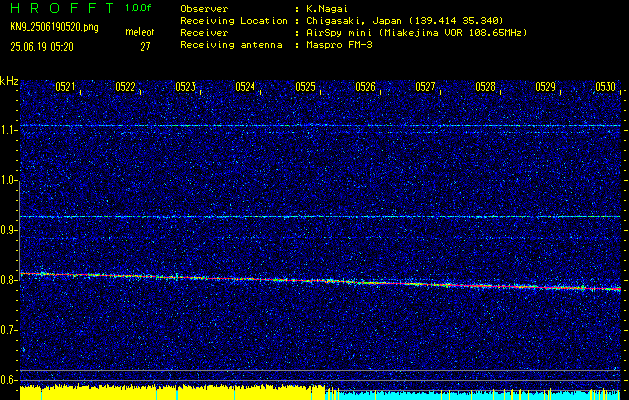Select the Chigasaki, Japan location text

pyautogui.click(x=405, y=21)
